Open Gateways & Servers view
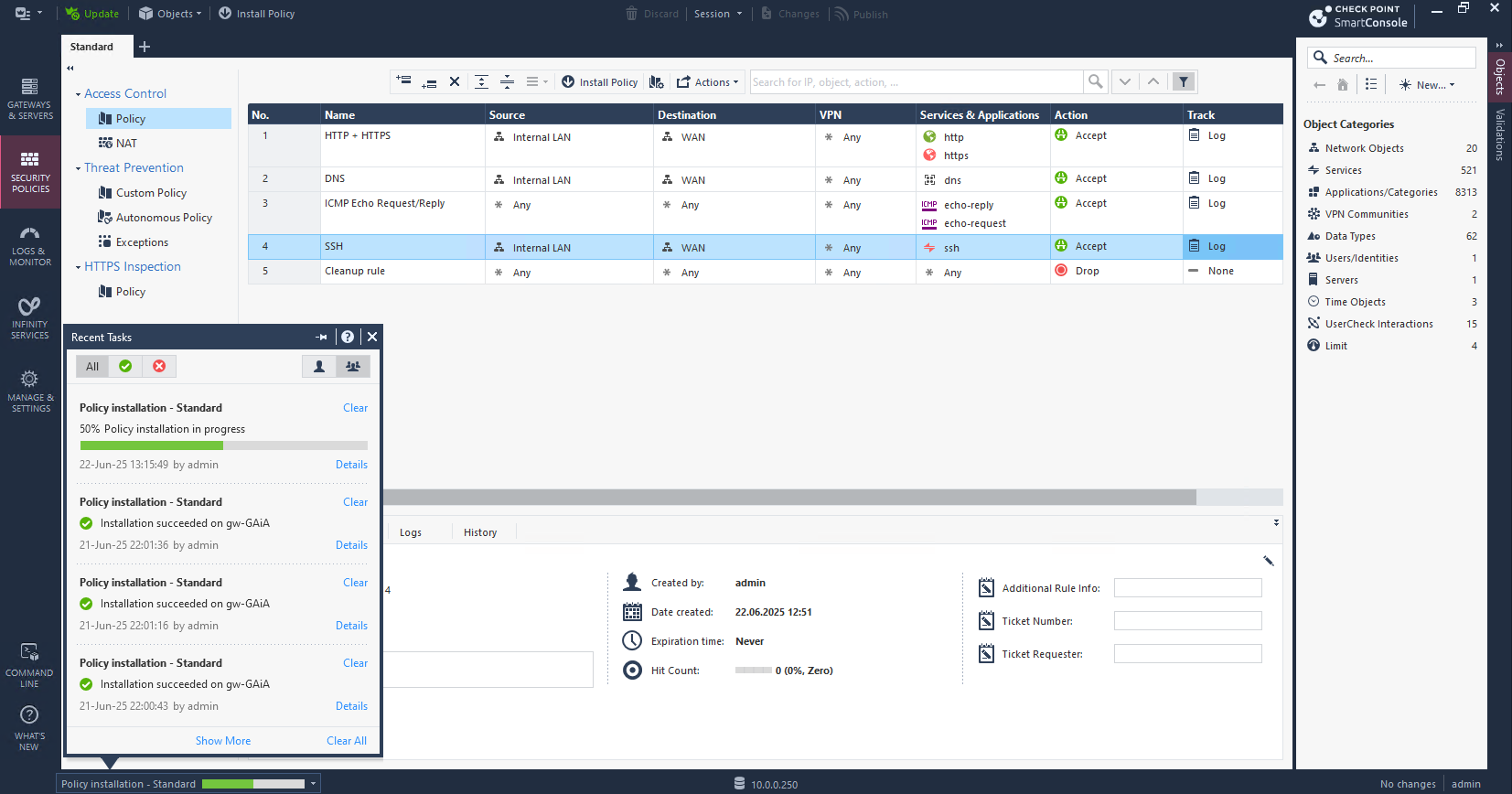This screenshot has width=1512, height=794. click(x=30, y=99)
